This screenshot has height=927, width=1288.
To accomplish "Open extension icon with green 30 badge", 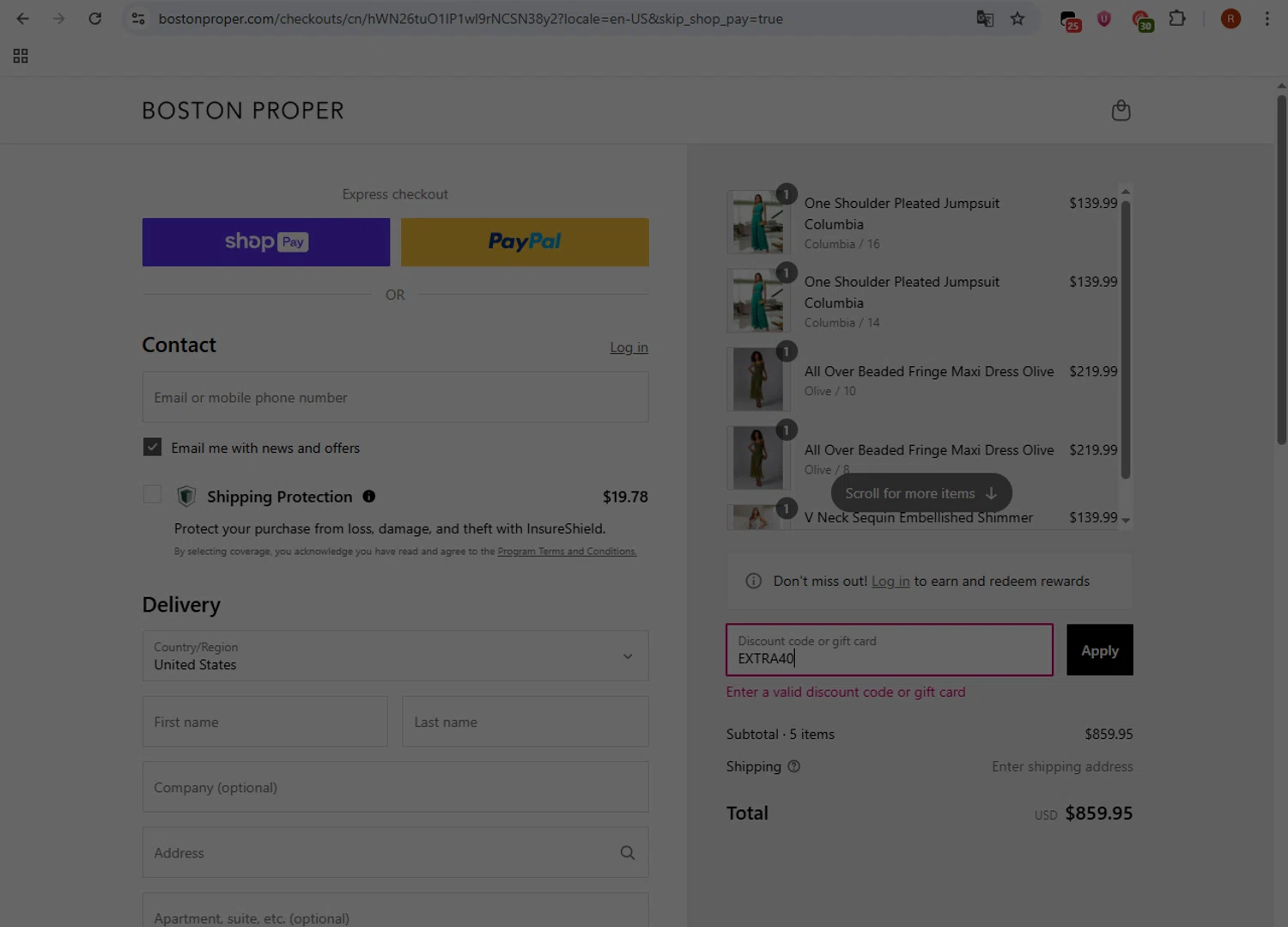I will [1141, 20].
